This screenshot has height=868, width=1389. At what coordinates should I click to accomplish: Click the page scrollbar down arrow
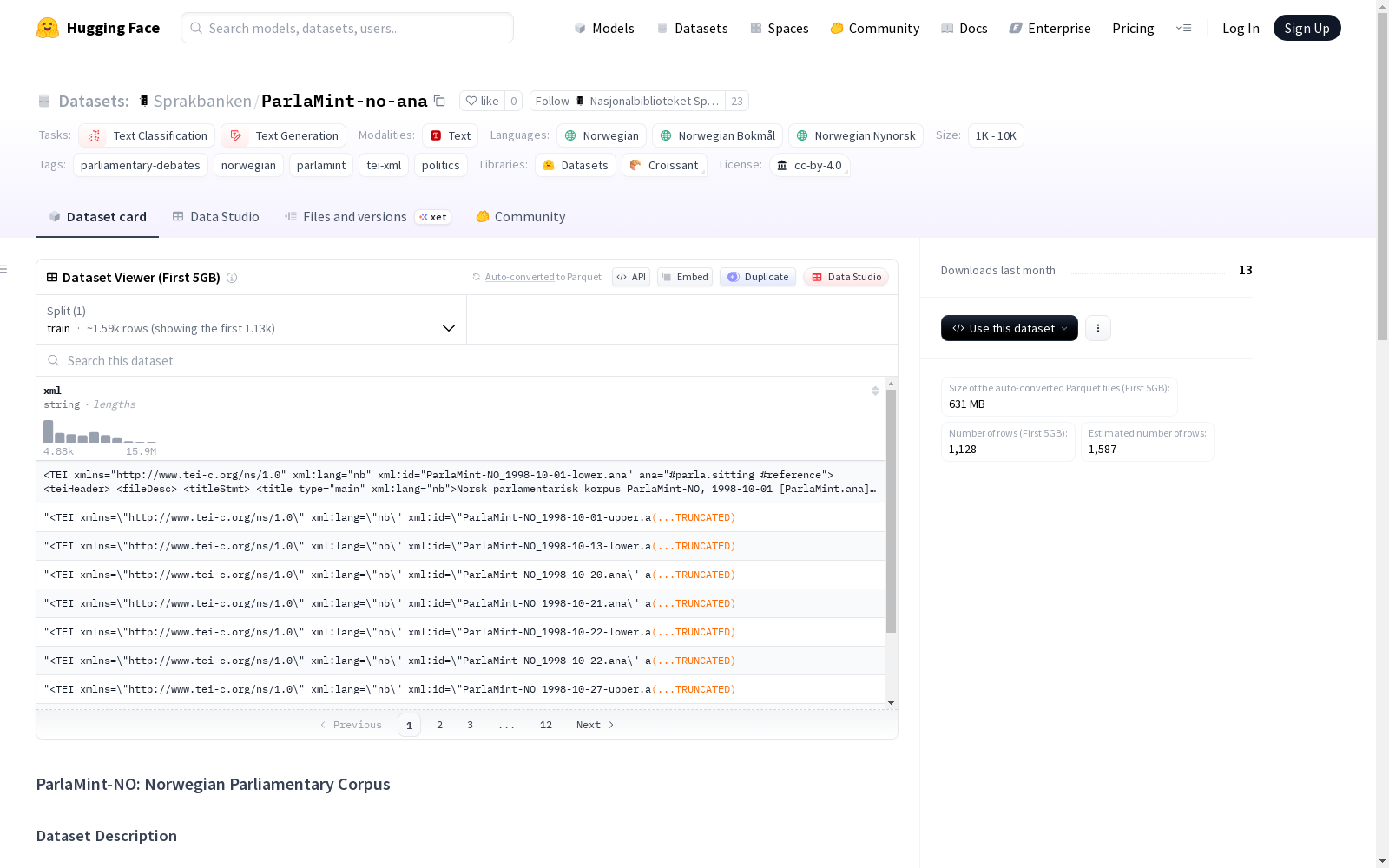1382,861
